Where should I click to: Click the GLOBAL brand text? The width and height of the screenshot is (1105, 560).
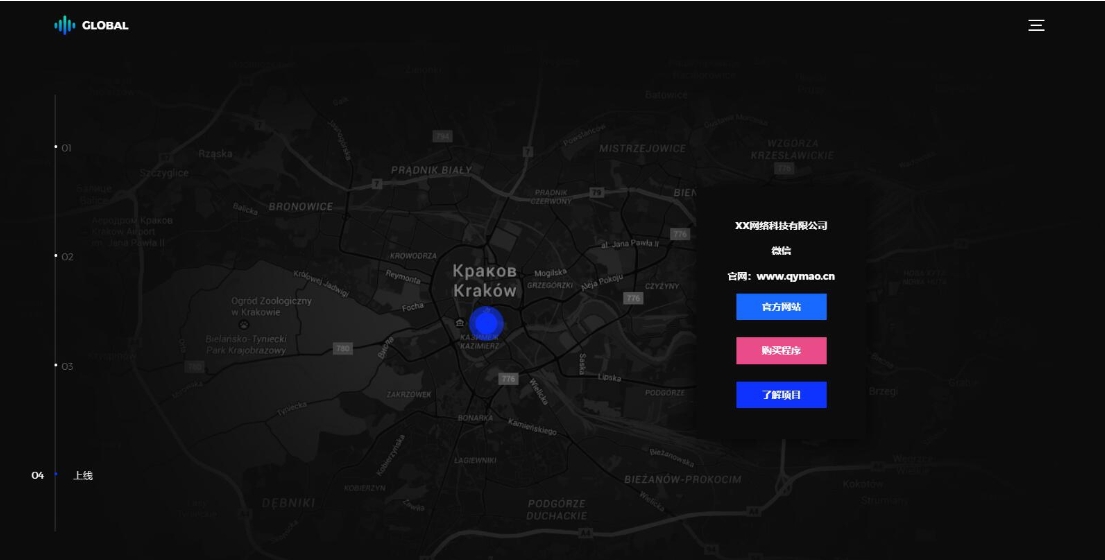105,26
